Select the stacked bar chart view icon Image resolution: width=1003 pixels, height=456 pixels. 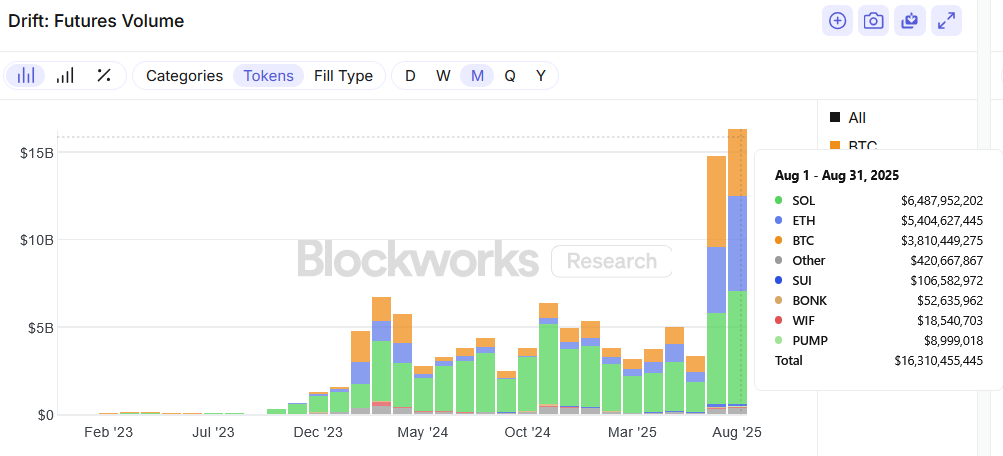click(x=26, y=75)
